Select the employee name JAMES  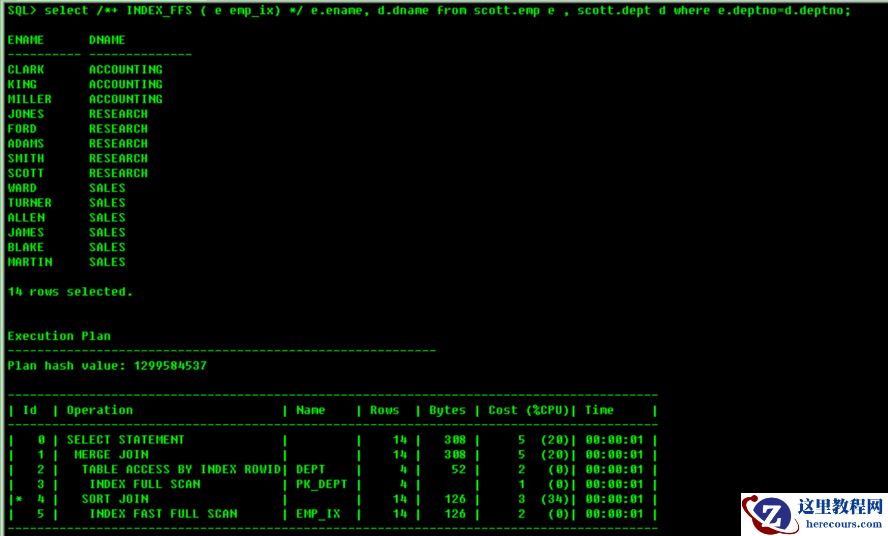tap(25, 232)
